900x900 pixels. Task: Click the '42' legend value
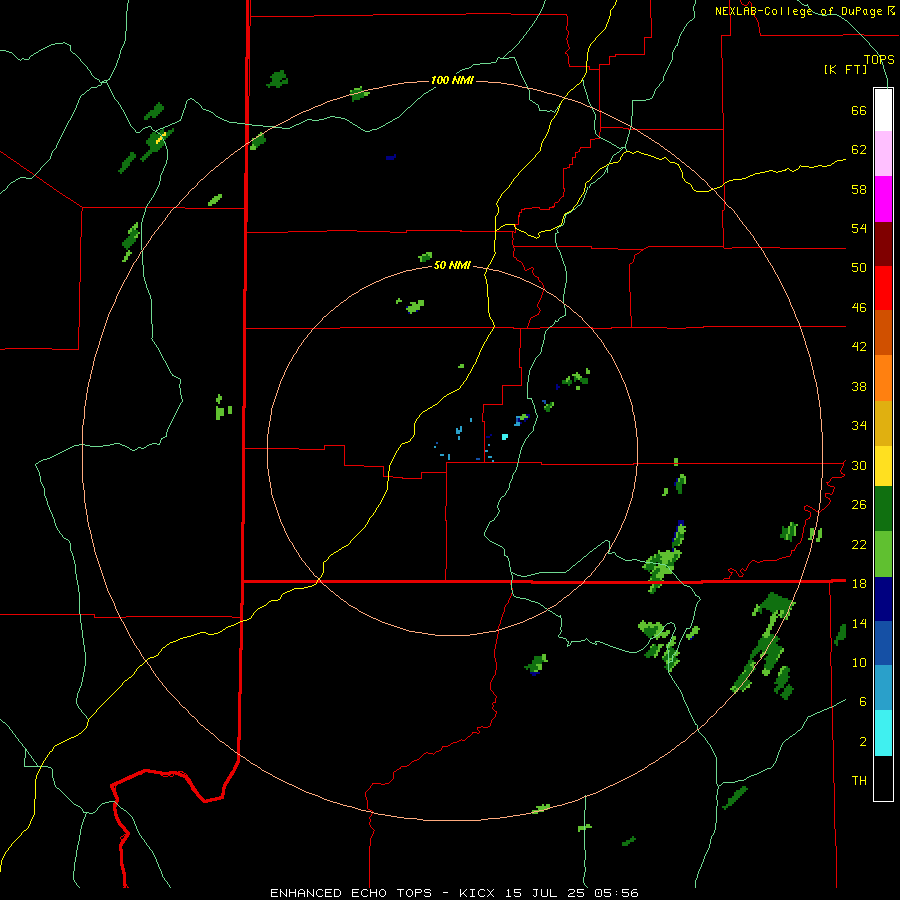(859, 347)
